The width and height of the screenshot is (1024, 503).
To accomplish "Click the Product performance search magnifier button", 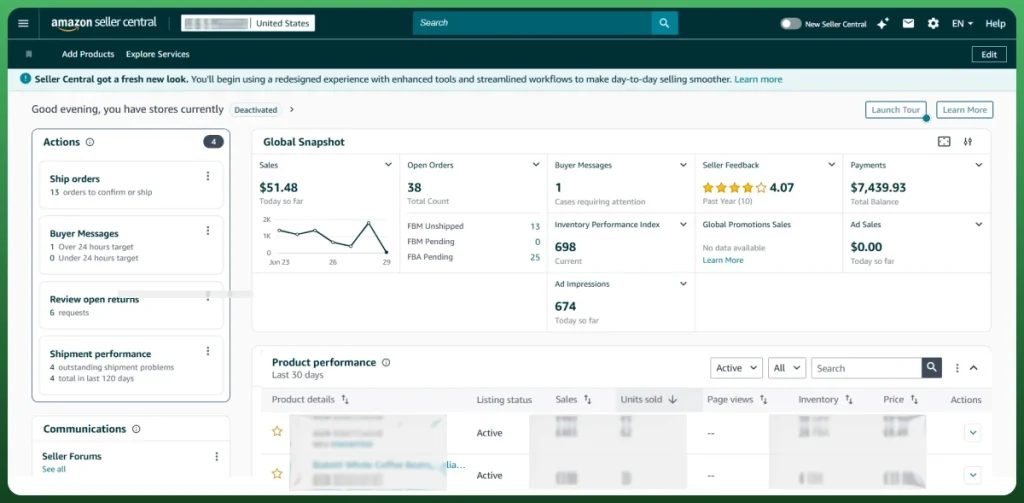I will coord(932,368).
